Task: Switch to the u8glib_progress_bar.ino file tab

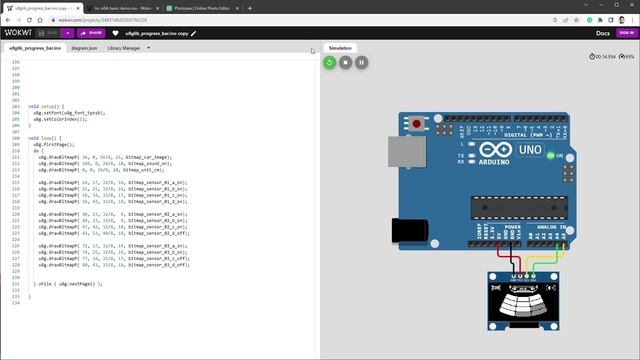Action: [35, 48]
